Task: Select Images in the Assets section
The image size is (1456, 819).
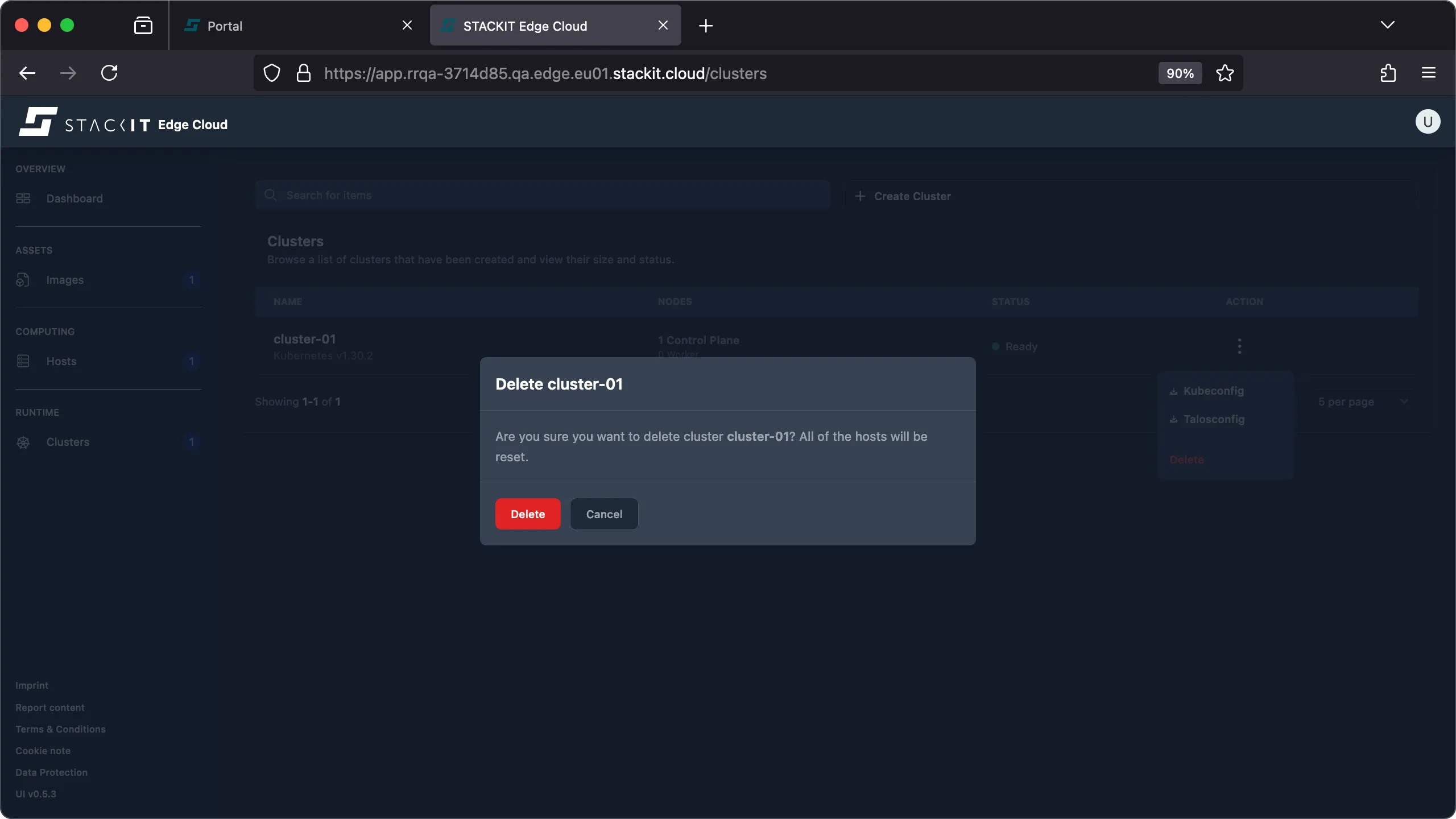Action: click(64, 279)
